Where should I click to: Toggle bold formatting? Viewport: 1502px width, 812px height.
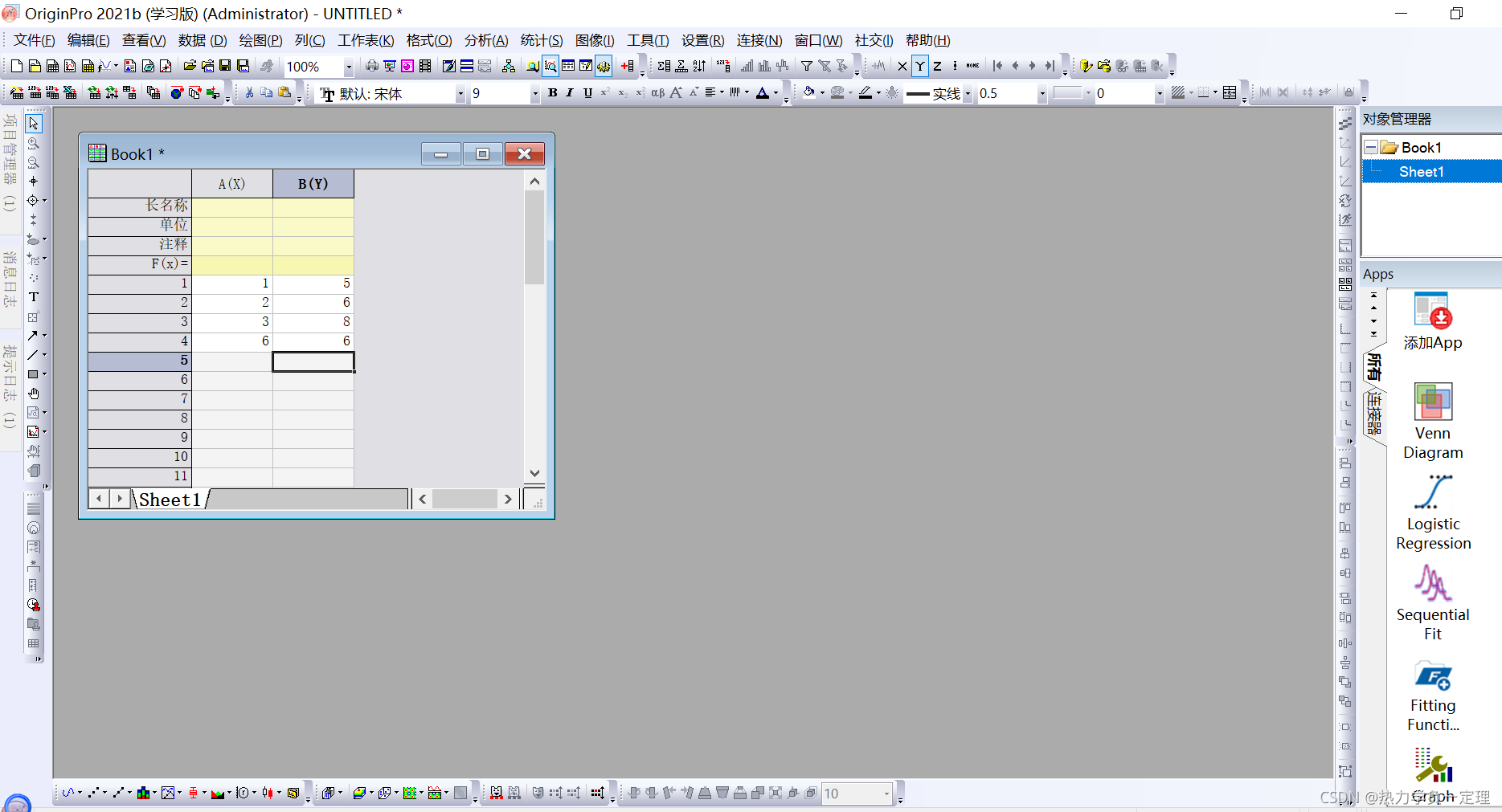click(x=552, y=93)
